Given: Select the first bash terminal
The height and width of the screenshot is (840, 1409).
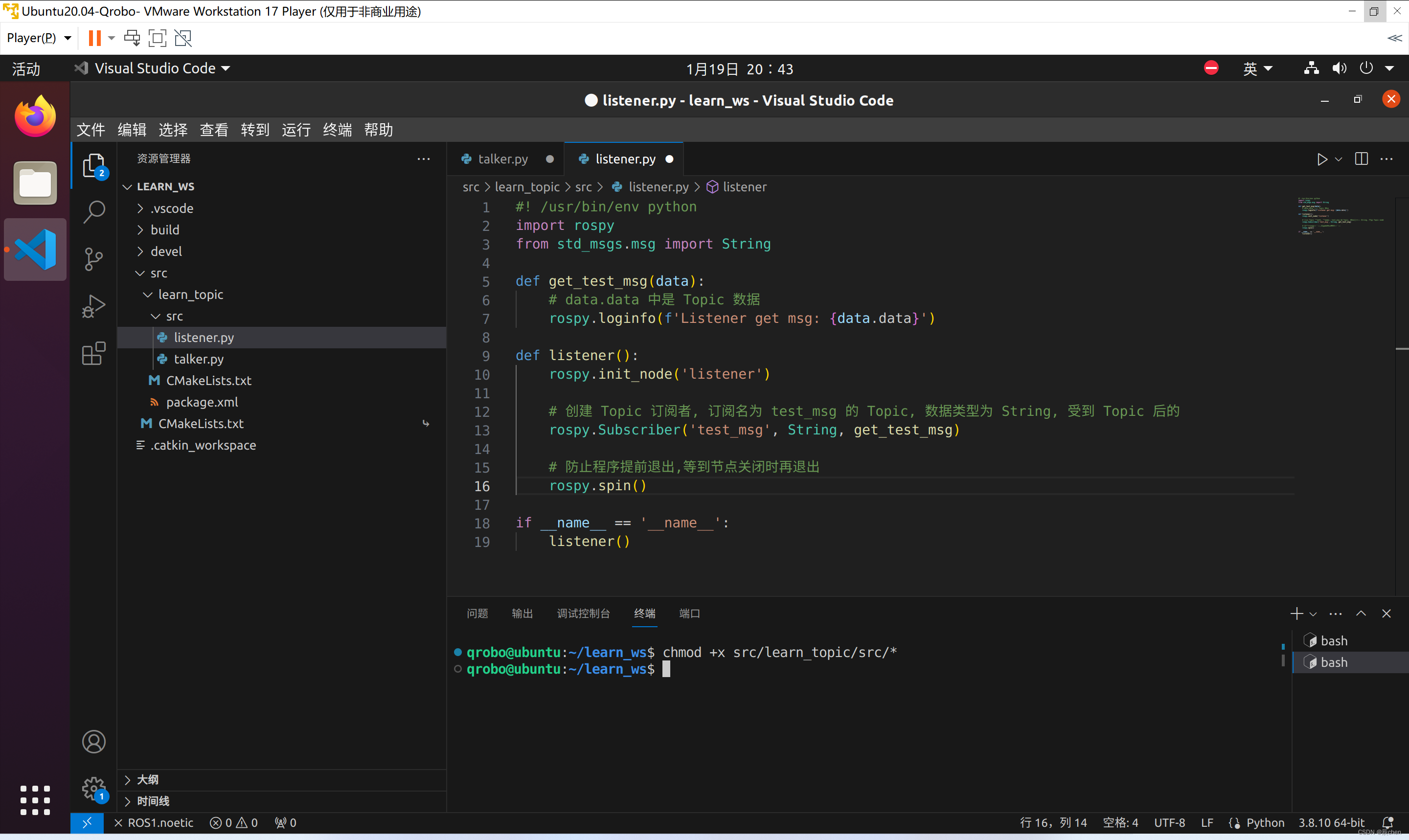Looking at the screenshot, I should [1350, 641].
